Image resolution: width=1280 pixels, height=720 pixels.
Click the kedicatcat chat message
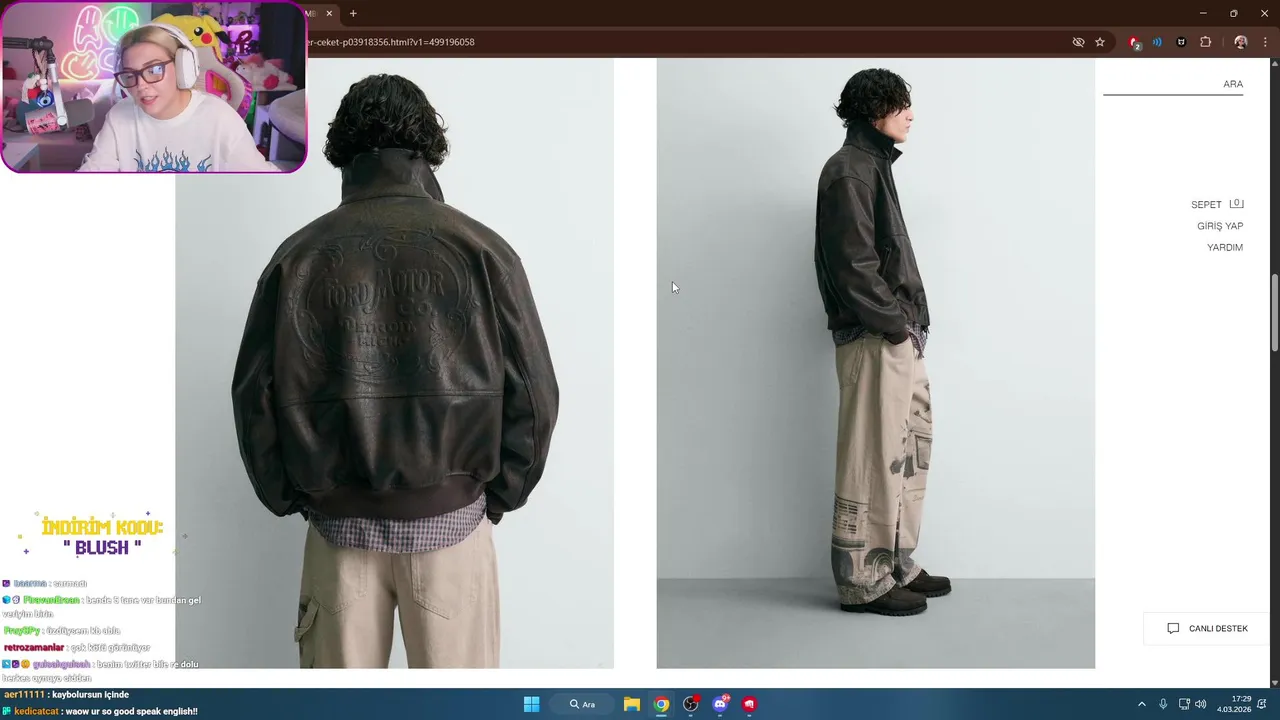point(100,711)
